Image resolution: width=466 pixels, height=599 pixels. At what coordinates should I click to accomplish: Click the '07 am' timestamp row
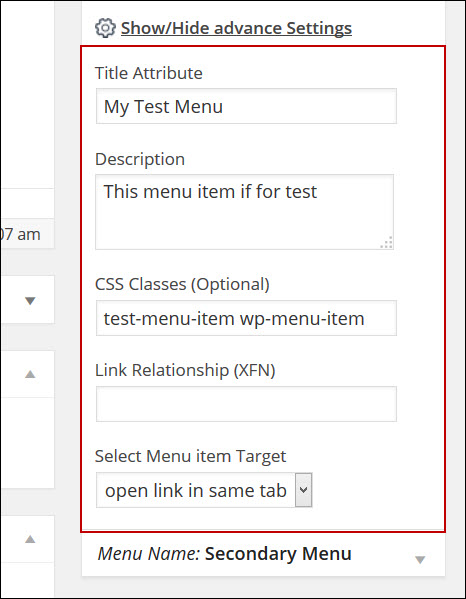click(27, 234)
